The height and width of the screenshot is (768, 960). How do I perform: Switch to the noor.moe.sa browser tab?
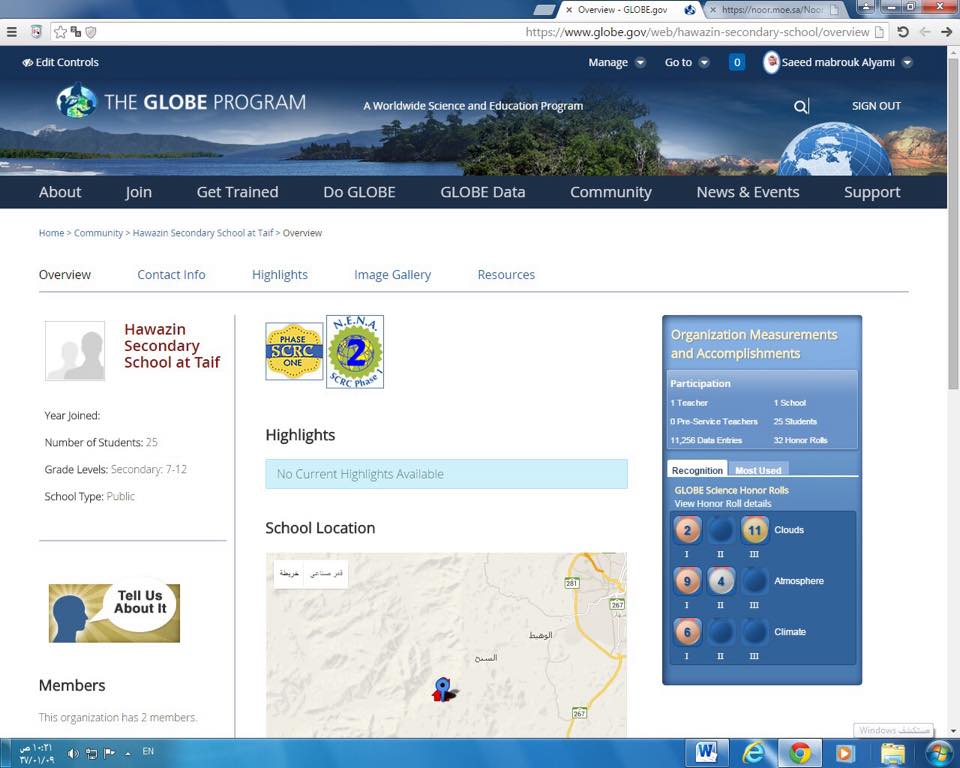tap(773, 10)
